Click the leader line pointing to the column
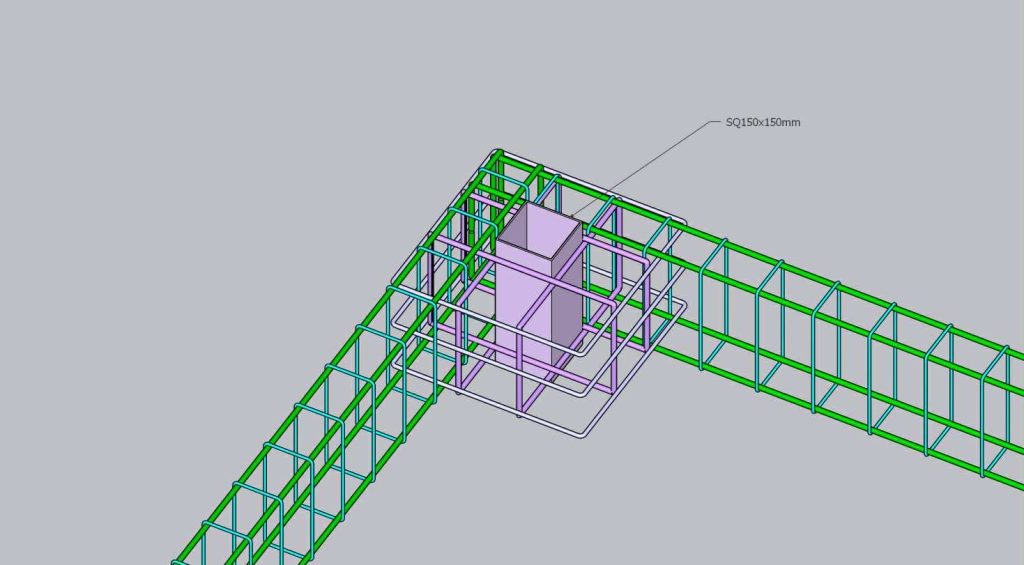 pyautogui.click(x=645, y=168)
